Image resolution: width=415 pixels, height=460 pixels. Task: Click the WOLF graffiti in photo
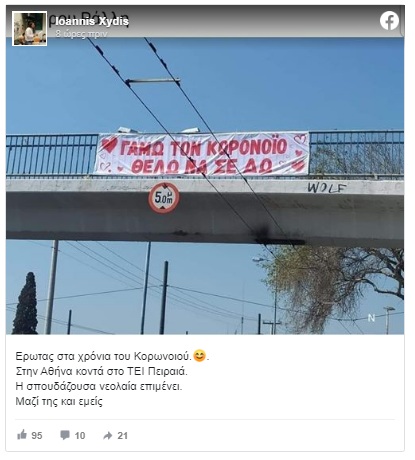[327, 188]
